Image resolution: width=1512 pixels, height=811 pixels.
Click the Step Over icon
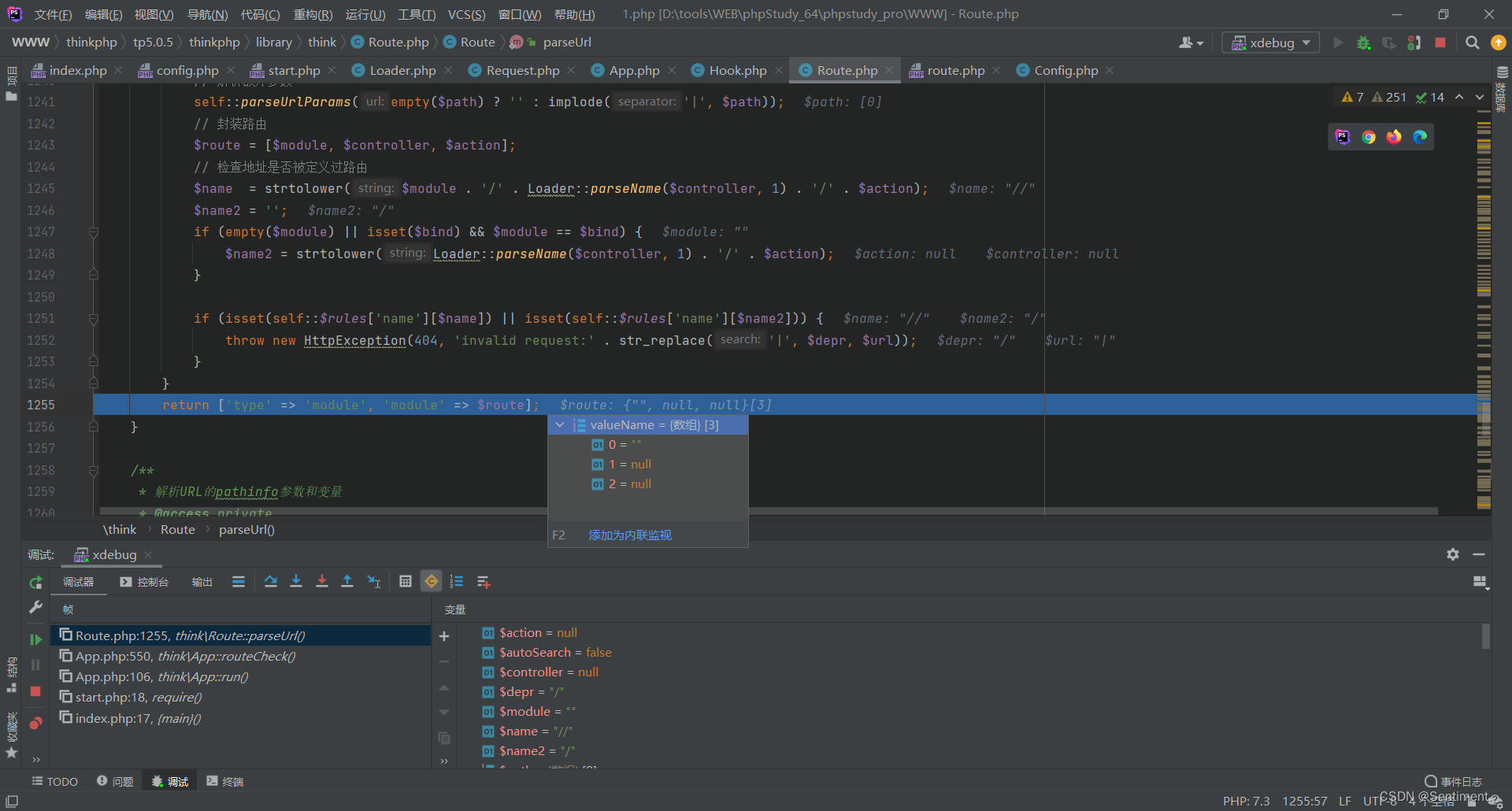click(271, 582)
